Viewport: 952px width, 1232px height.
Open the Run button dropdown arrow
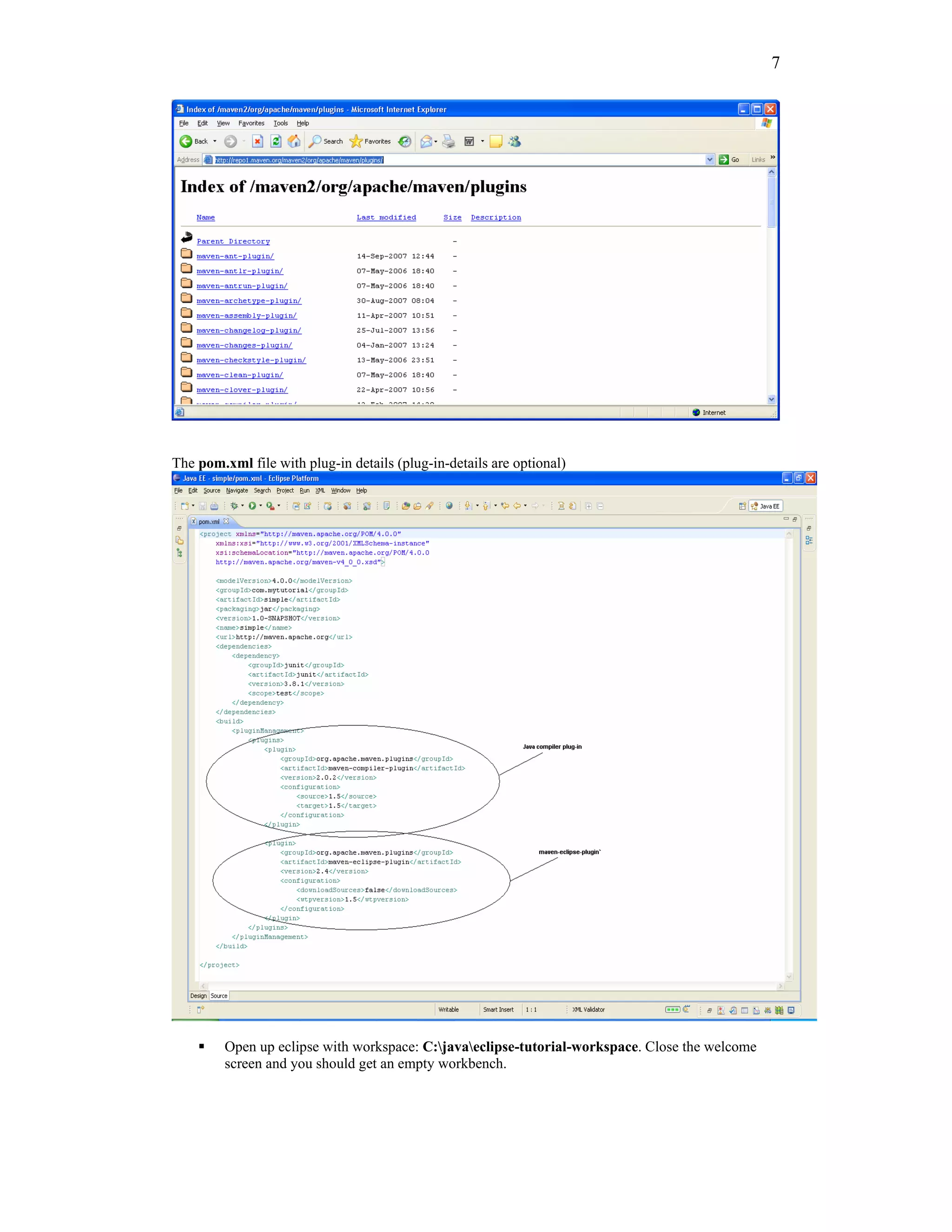click(261, 505)
